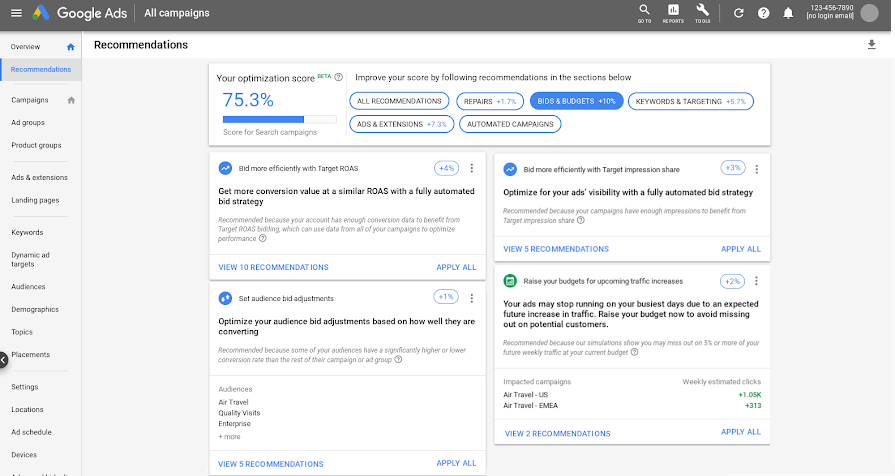Open the Tools wrench icon
Image resolution: width=895 pixels, height=476 pixels.
703,13
